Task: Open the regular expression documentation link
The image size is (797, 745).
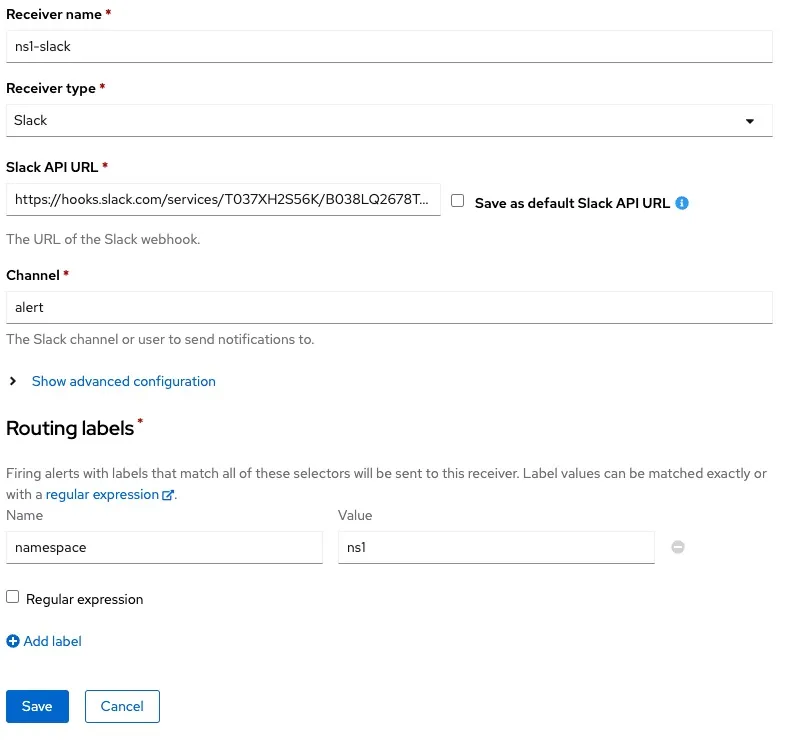Action: click(x=102, y=495)
